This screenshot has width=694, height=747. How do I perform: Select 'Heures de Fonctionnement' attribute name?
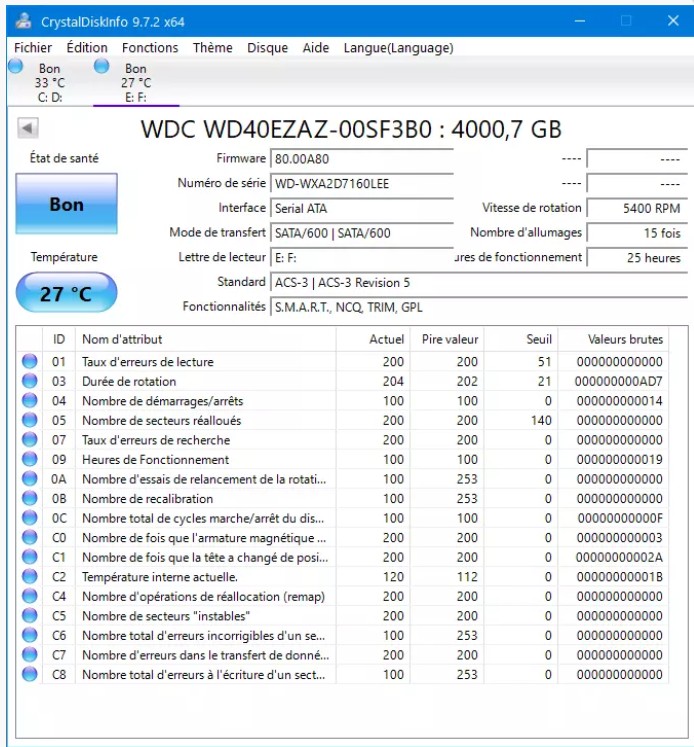pyautogui.click(x=155, y=459)
